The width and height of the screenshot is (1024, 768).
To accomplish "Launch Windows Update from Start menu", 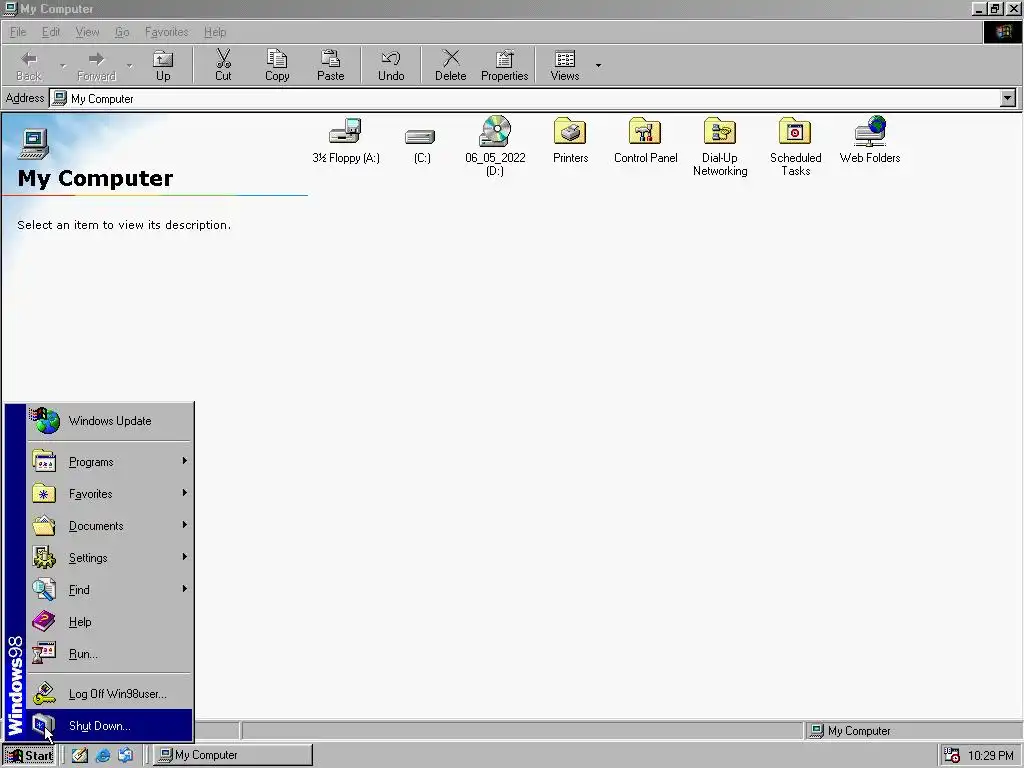I will 110,421.
